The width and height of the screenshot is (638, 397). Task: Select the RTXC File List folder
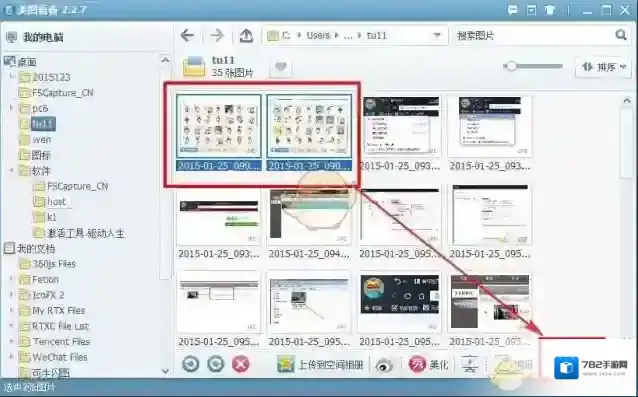point(60,326)
